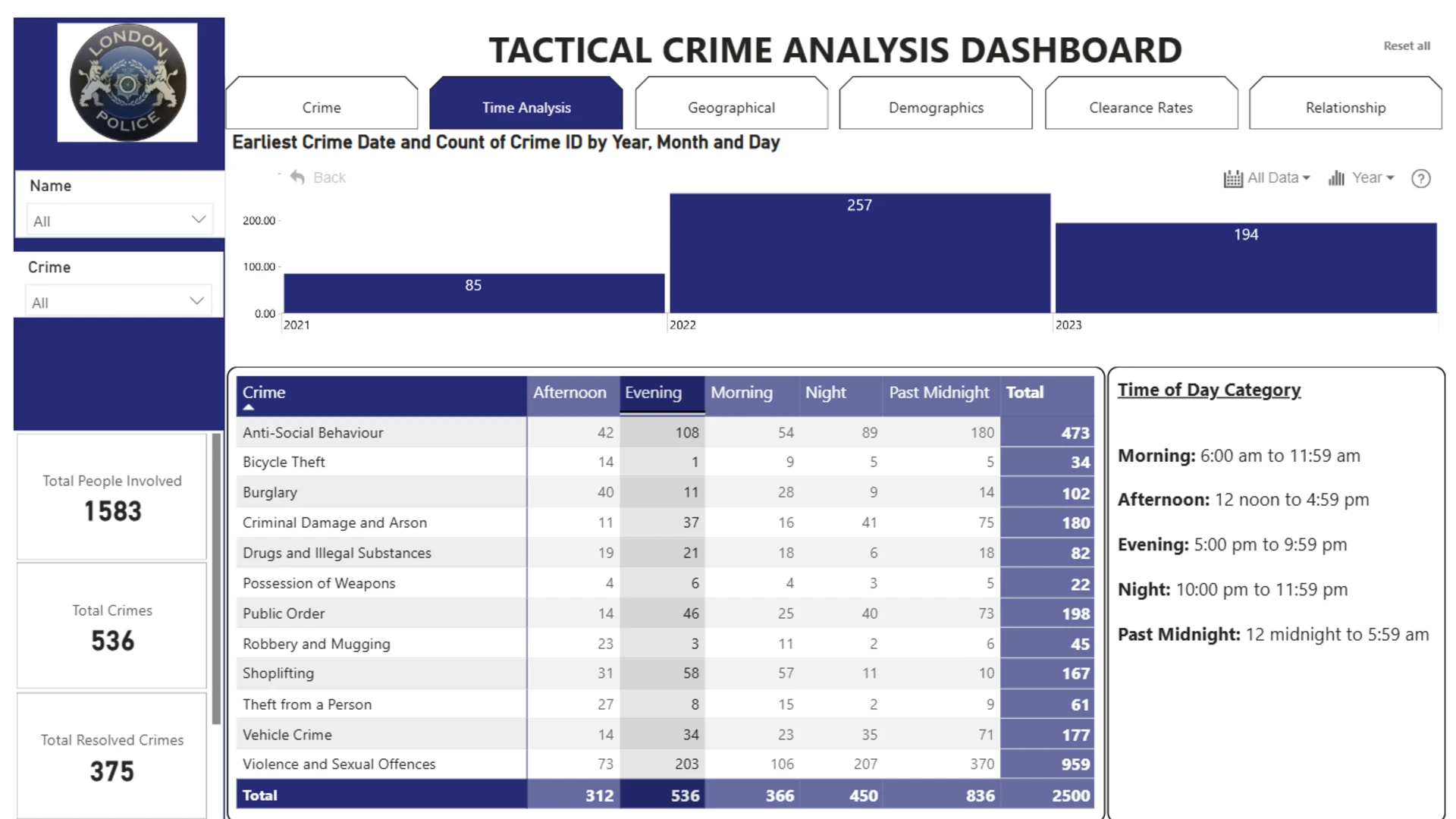1456x819 pixels.
Task: Click the Back button label
Action: pos(329,177)
